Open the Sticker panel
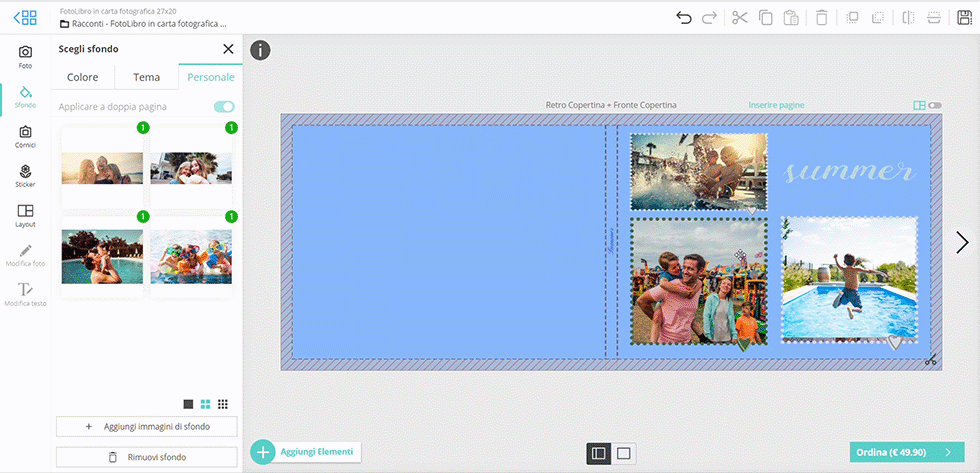980x473 pixels. (25, 177)
